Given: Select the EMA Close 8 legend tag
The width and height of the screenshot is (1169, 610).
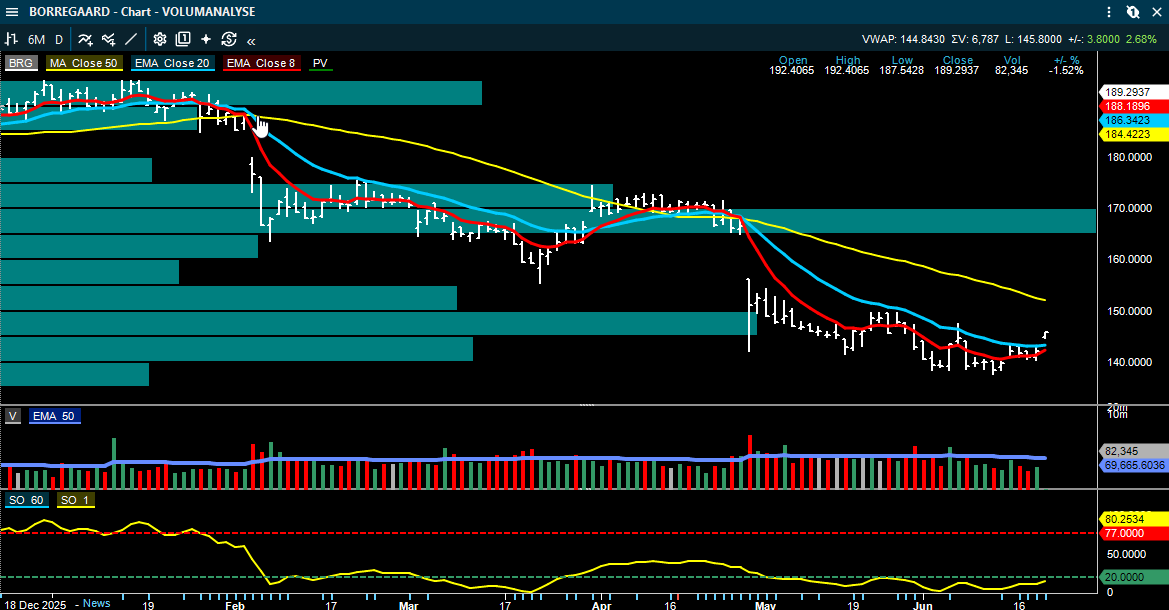Looking at the screenshot, I should (x=261, y=63).
